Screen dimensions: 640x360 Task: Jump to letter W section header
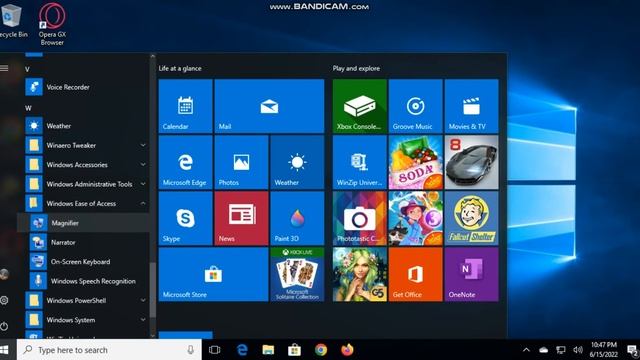tap(28, 108)
